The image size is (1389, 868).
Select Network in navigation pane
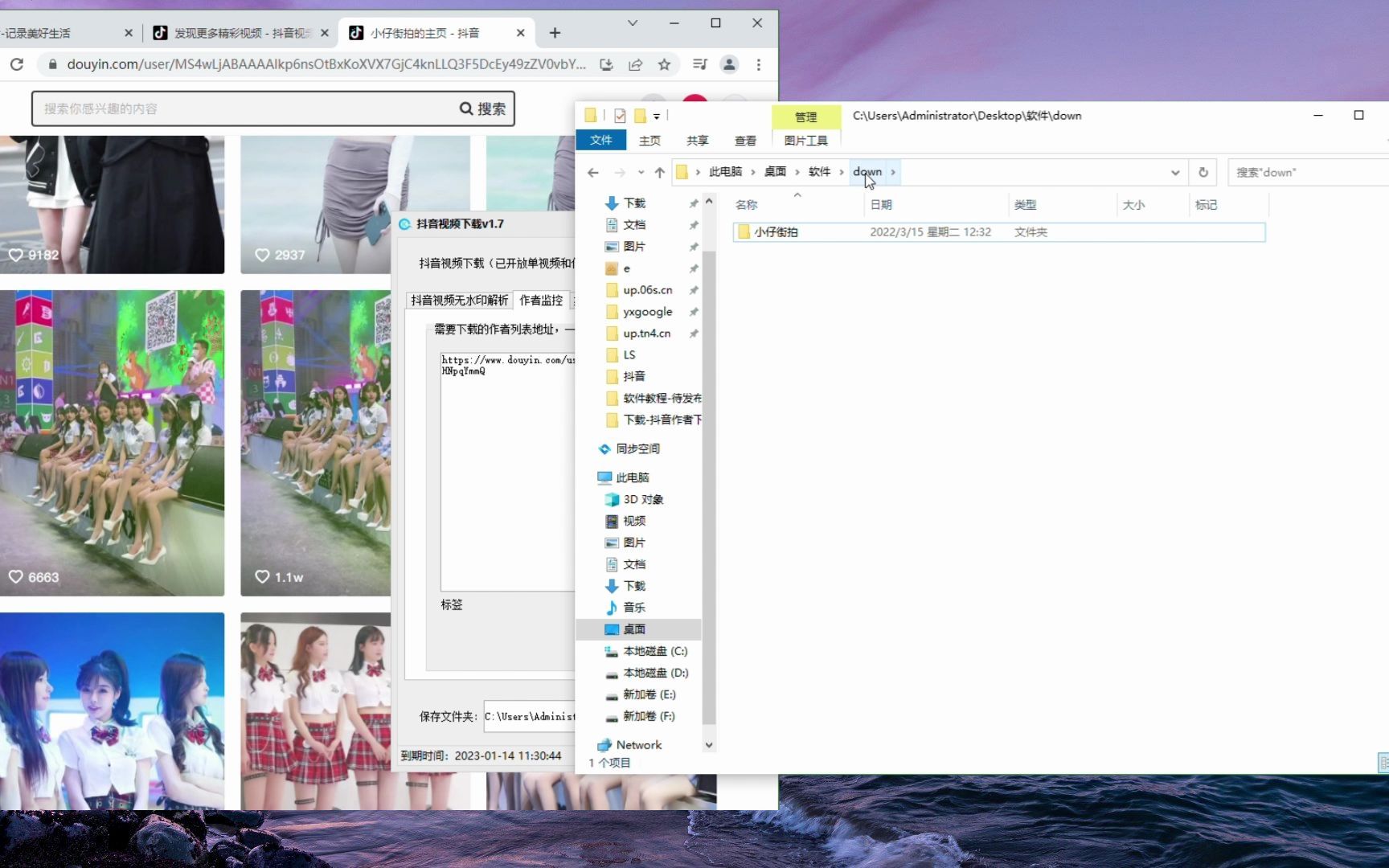[x=638, y=745]
